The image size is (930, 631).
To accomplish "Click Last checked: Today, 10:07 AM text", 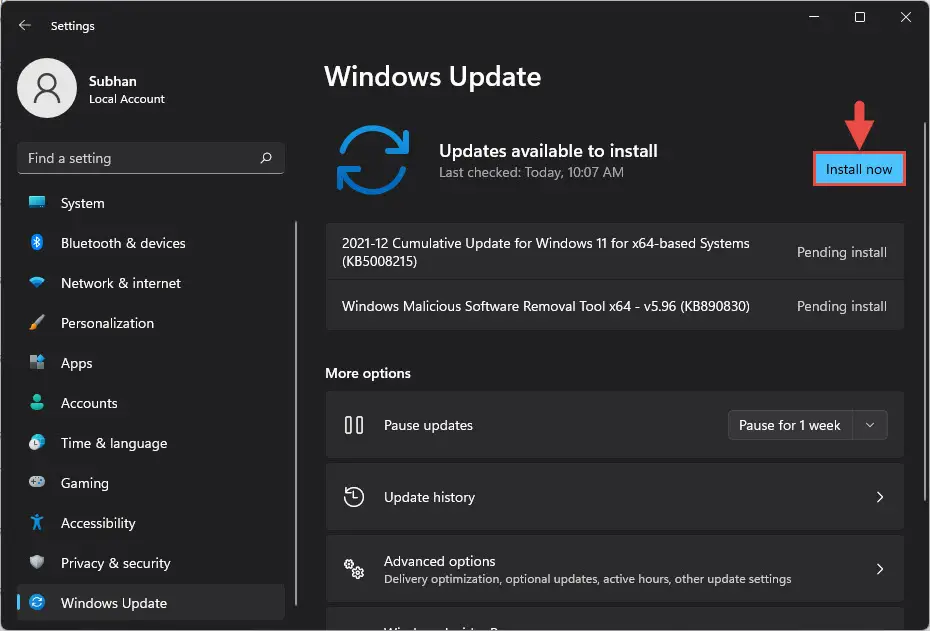I will [531, 173].
